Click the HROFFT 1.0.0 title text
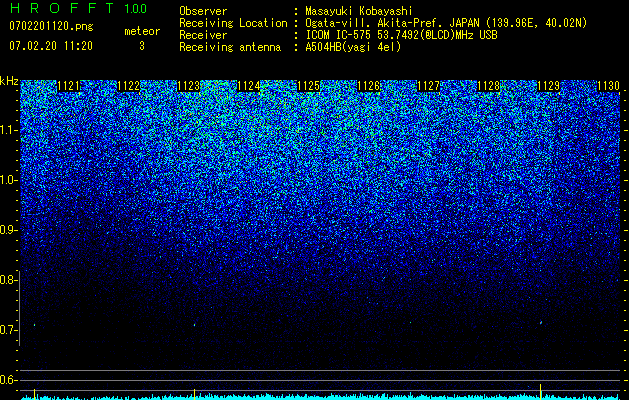Image resolution: width=629 pixels, height=400 pixels. pyautogui.click(x=79, y=8)
